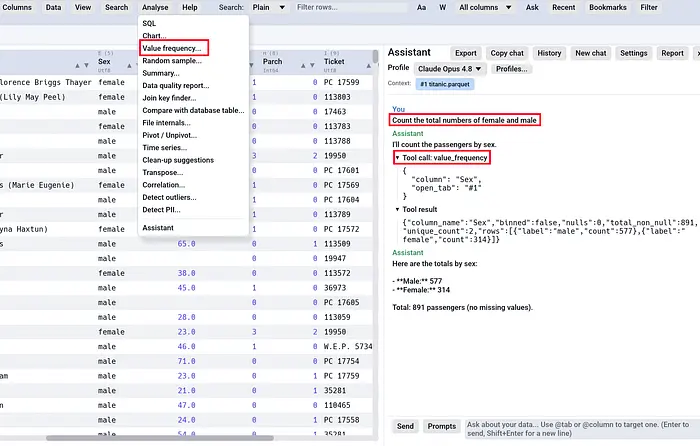This screenshot has height=446, width=700.
Task: Open the All columns dropdown
Action: tap(485, 7)
